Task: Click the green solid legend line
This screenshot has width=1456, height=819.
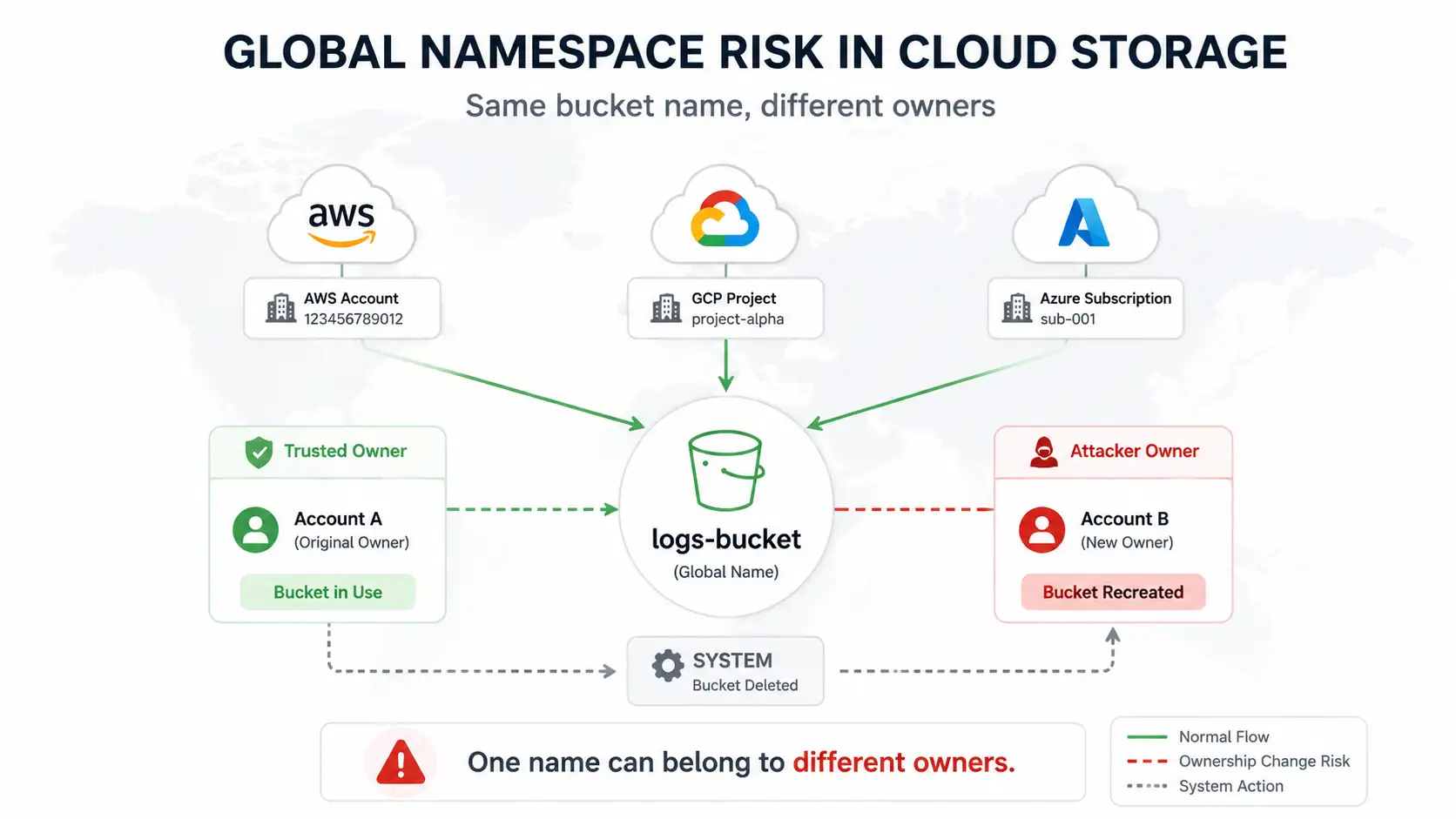Action: [x=1147, y=737]
